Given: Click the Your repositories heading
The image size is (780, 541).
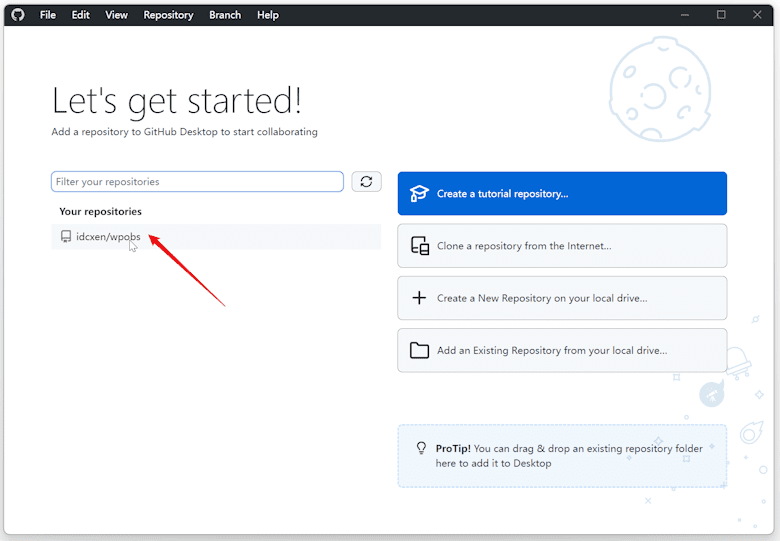Looking at the screenshot, I should click(x=100, y=211).
